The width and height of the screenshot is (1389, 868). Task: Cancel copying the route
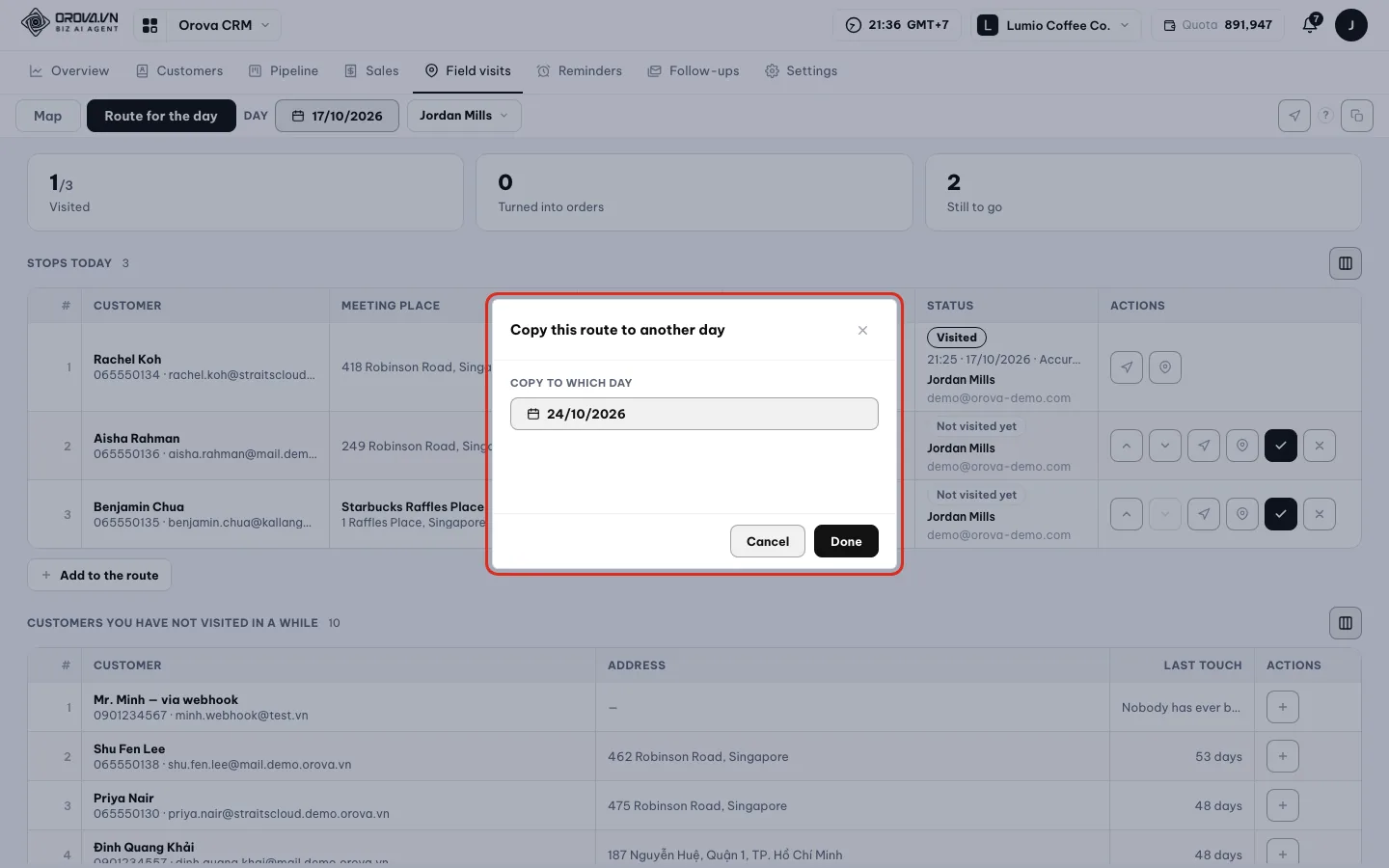point(767,541)
